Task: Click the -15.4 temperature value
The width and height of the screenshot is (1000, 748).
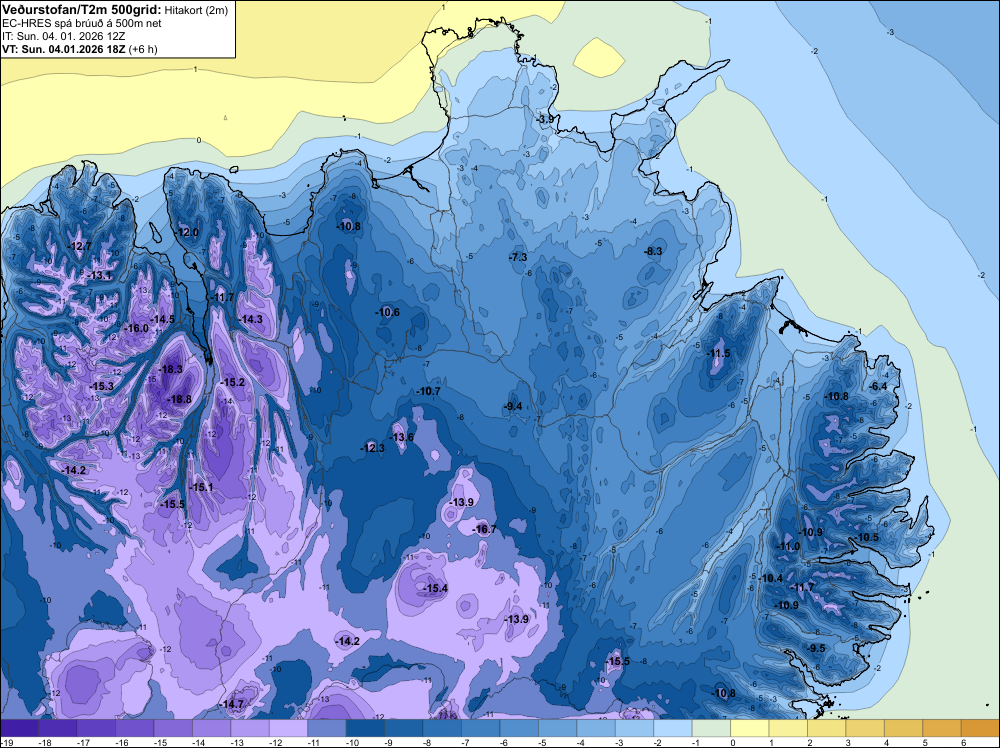Action: click(436, 588)
